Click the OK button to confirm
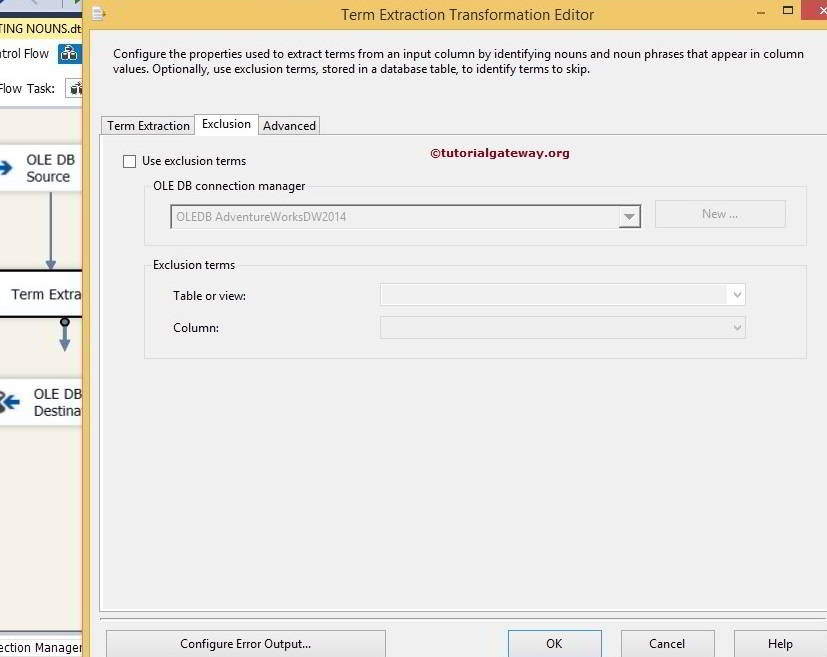Viewport: 827px width, 657px height. (554, 643)
